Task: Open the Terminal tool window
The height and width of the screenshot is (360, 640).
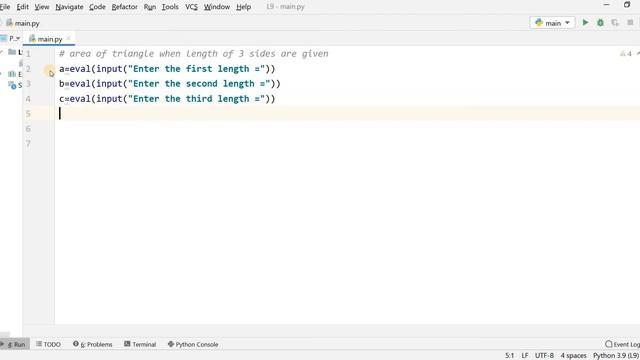Action: click(x=140, y=344)
